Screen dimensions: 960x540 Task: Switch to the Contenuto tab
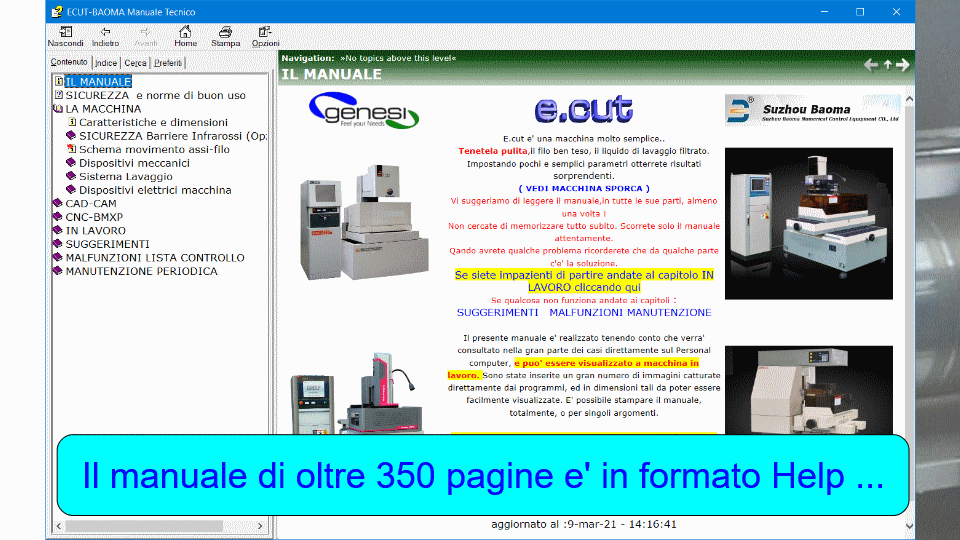[69, 62]
